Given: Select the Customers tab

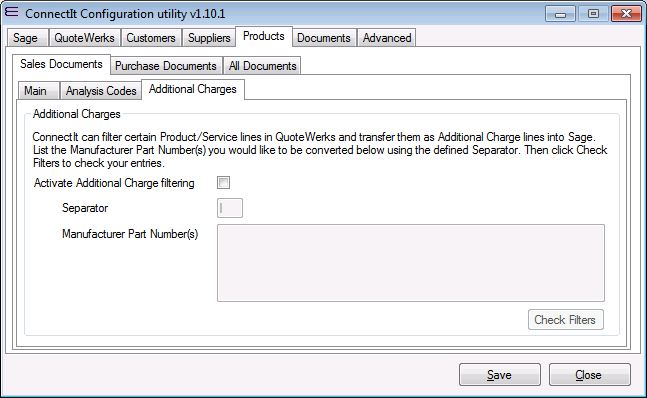Looking at the screenshot, I should point(151,38).
